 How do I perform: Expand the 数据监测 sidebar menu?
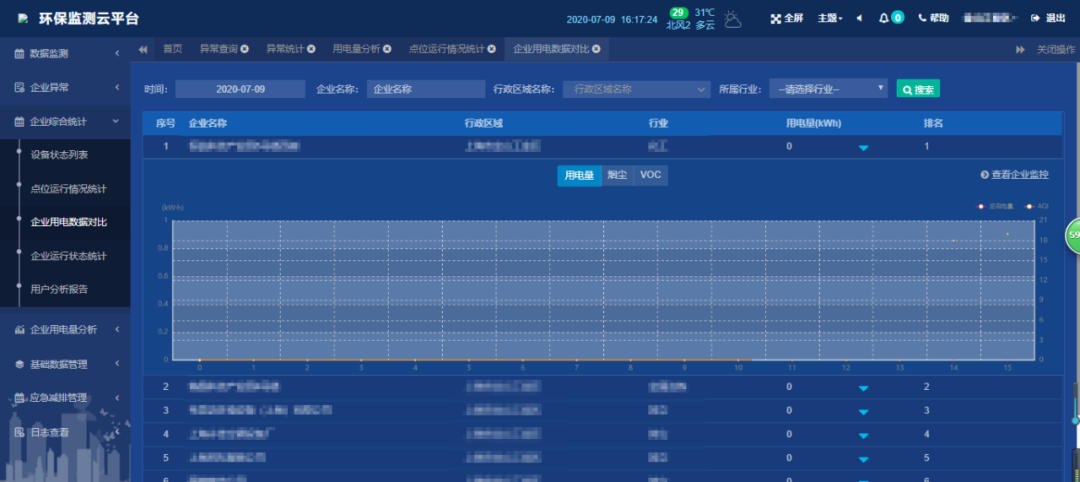pyautogui.click(x=65, y=53)
